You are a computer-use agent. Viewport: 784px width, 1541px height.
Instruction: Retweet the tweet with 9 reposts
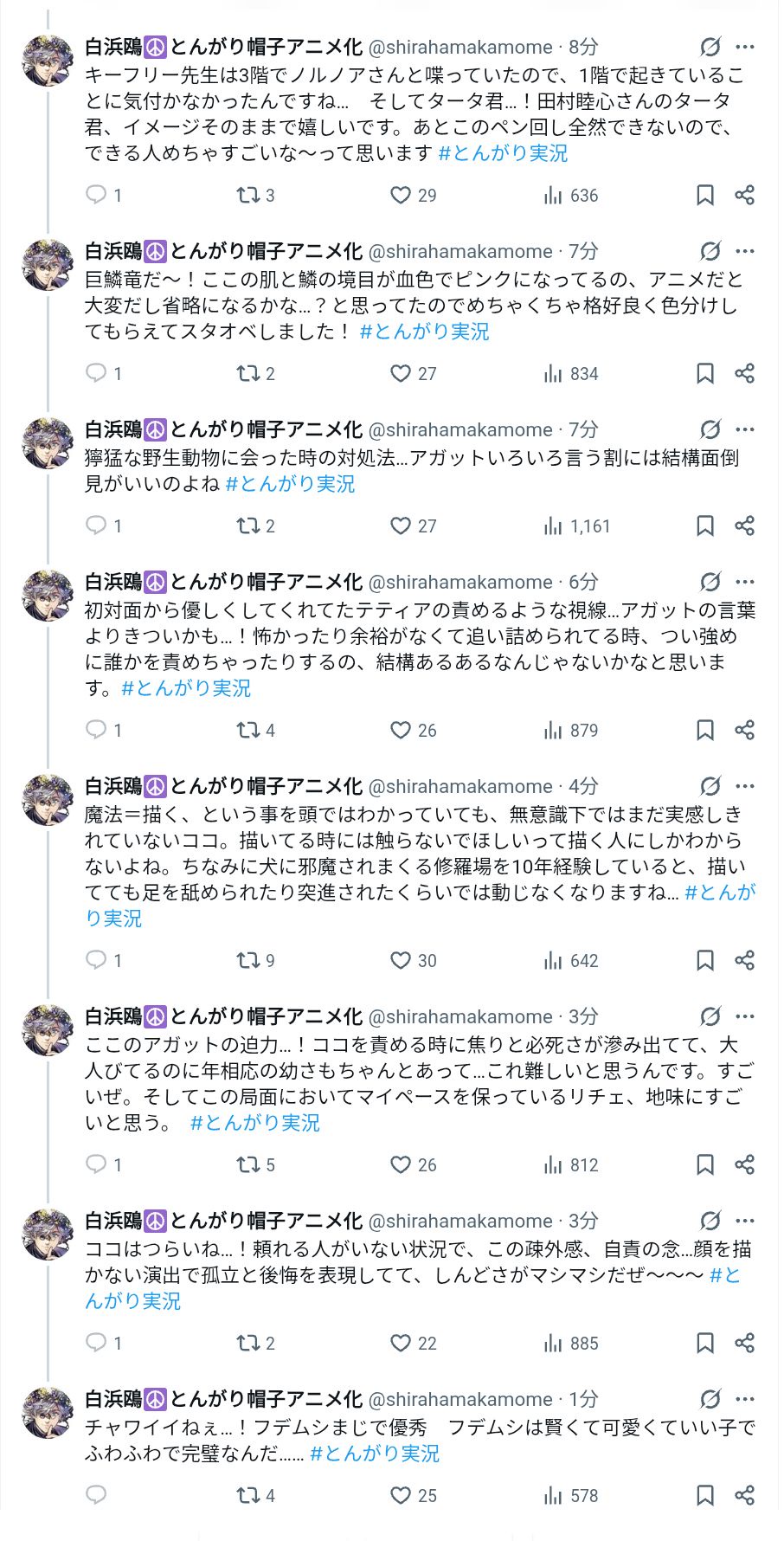248,960
